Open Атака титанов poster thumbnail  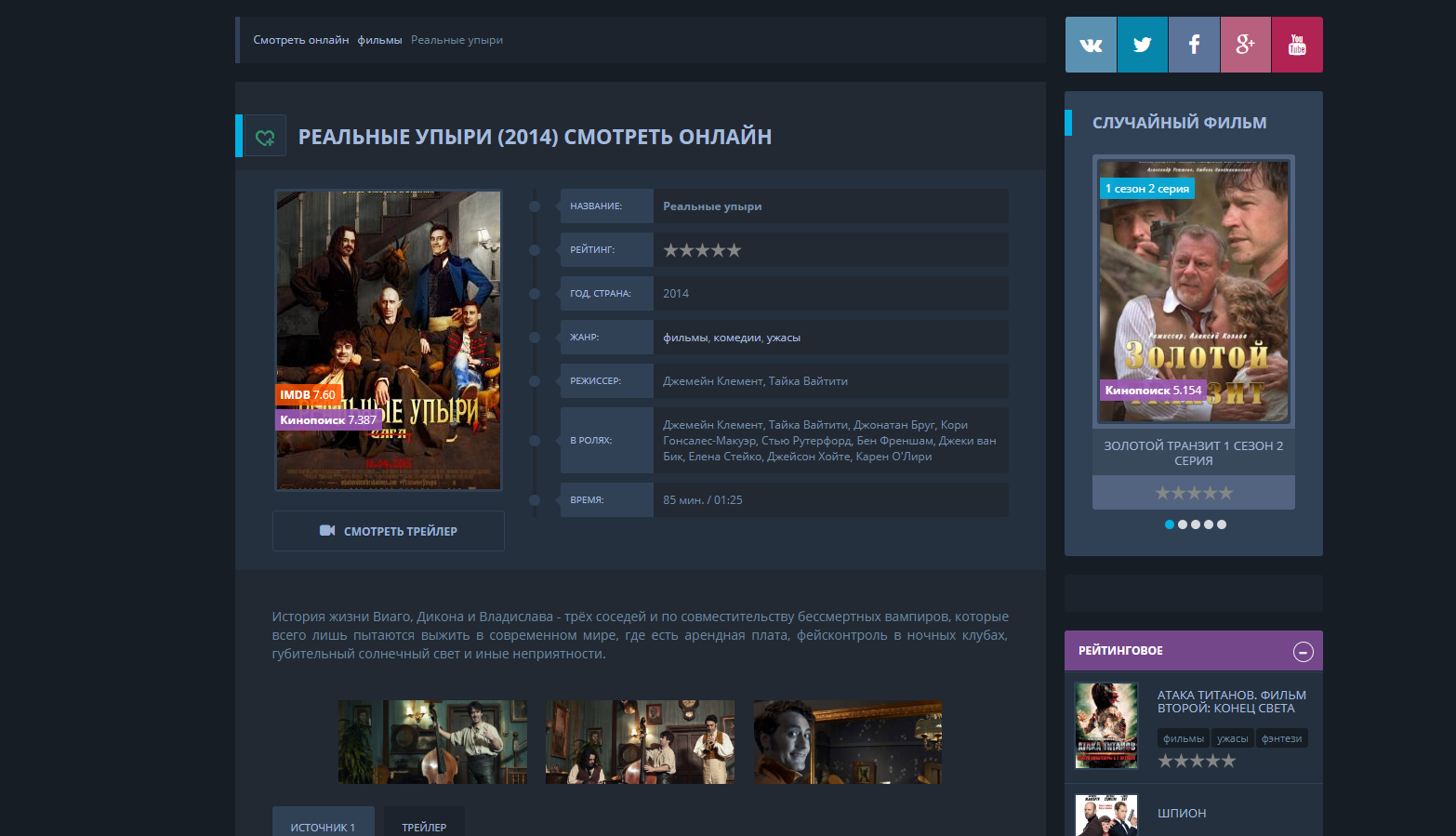(1106, 725)
